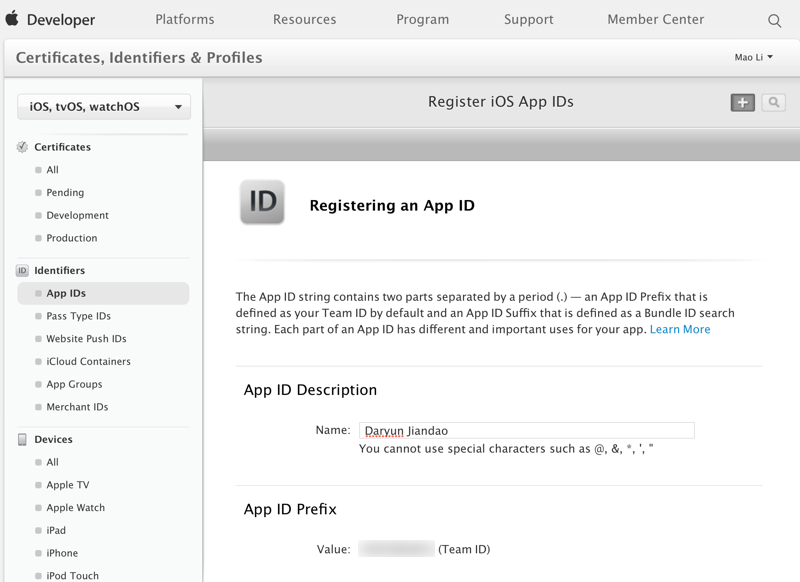This screenshot has height=582, width=800.
Task: Open the Learn More link
Action: coord(680,329)
